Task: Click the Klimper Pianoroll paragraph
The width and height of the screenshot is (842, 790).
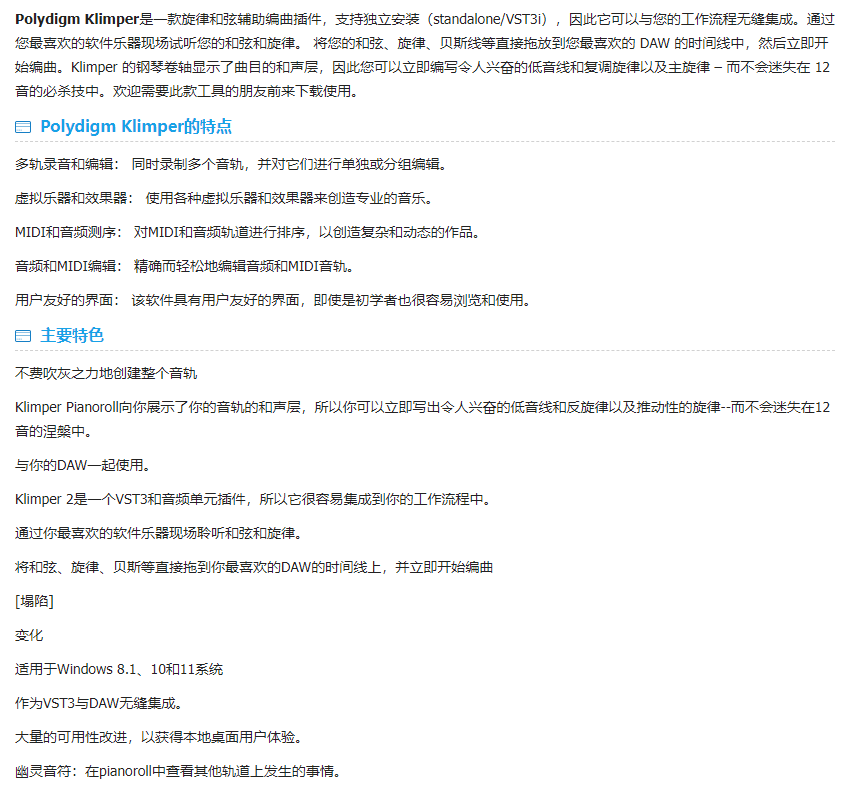Action: 423,419
